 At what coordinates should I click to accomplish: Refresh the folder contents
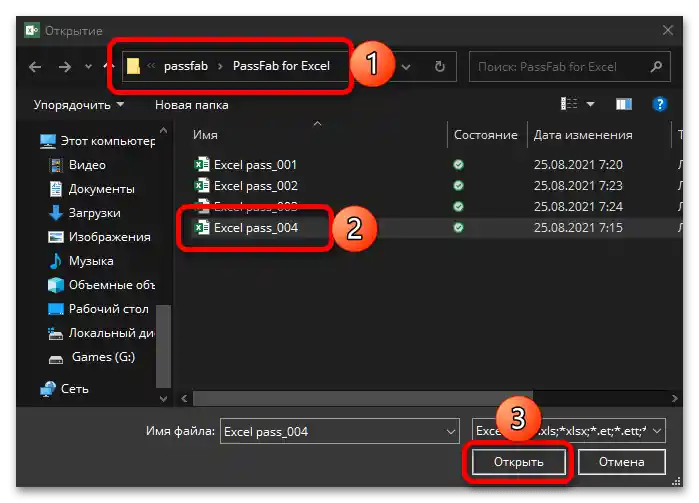pyautogui.click(x=440, y=67)
